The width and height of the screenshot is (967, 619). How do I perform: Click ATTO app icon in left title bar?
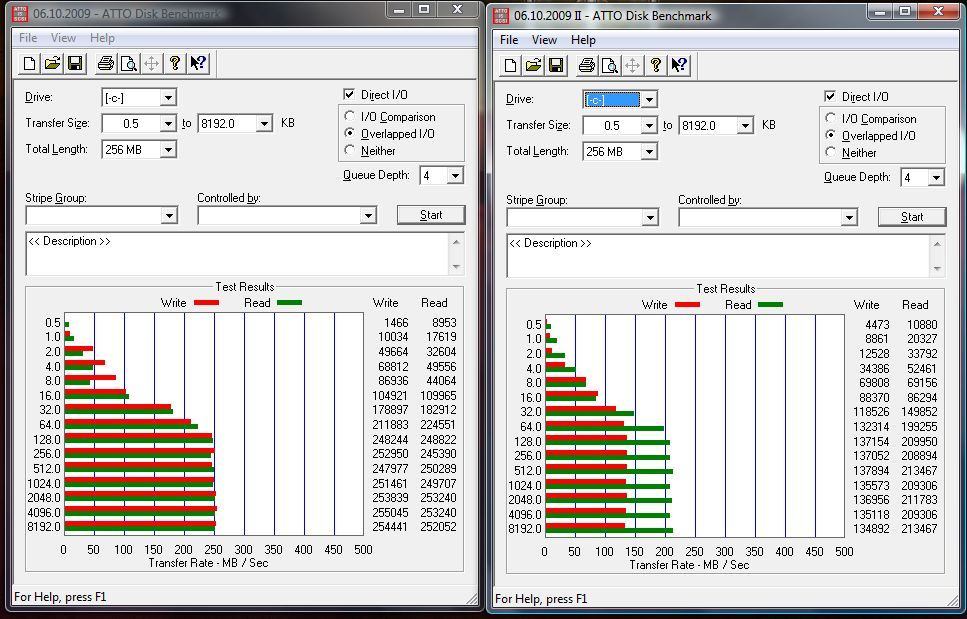pyautogui.click(x=21, y=12)
